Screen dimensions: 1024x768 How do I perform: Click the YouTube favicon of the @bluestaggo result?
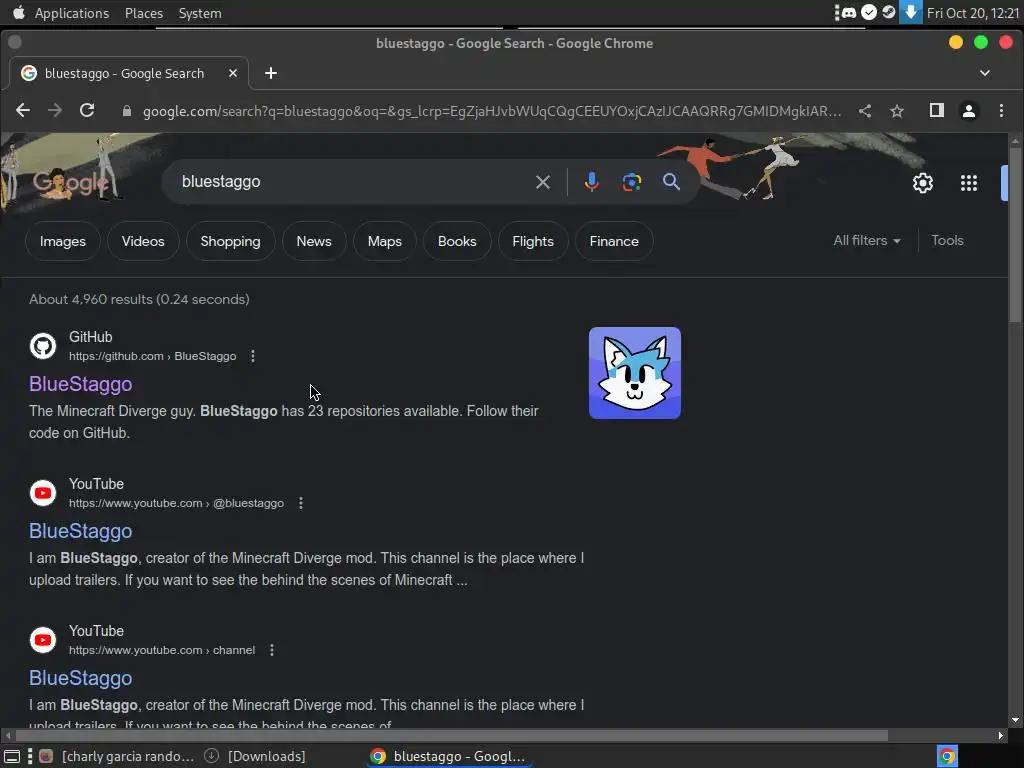point(43,492)
